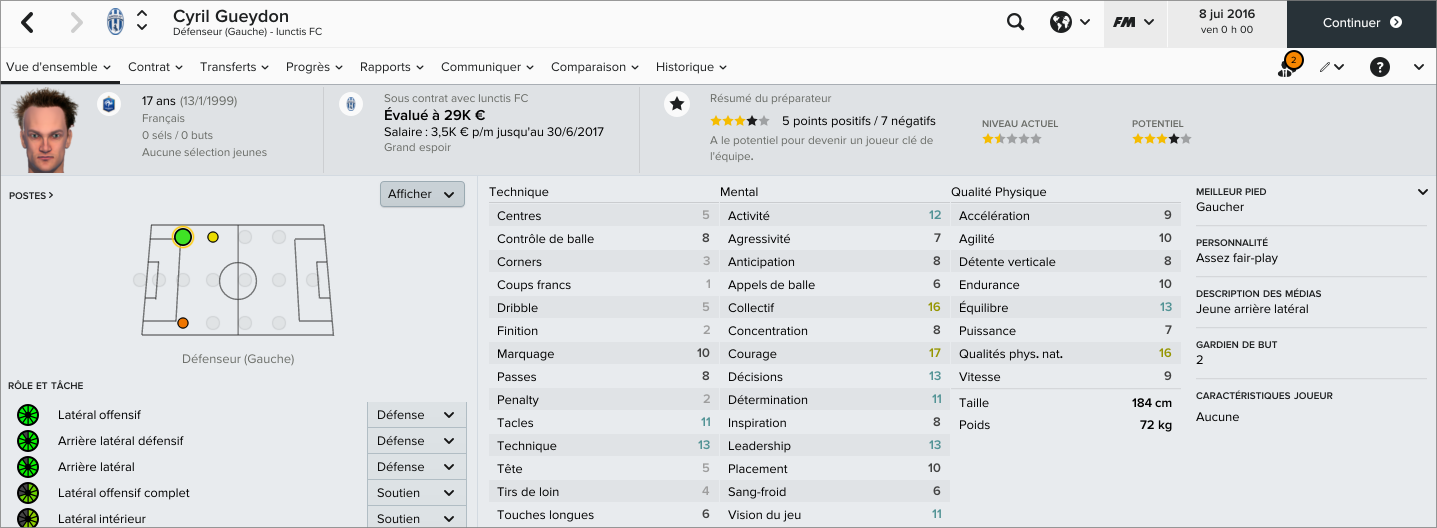Open the Historique menu

[x=691, y=67]
